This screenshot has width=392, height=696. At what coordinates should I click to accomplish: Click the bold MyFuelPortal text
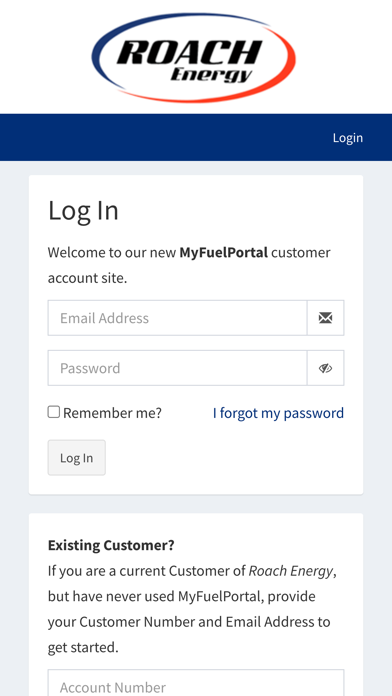click(224, 253)
